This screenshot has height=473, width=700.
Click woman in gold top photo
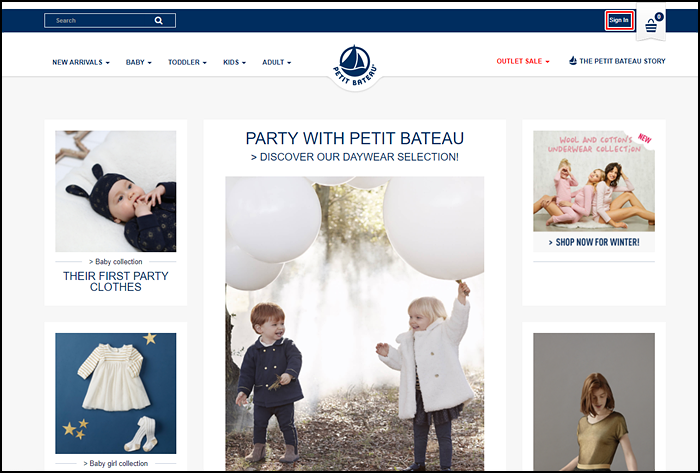tap(594, 402)
